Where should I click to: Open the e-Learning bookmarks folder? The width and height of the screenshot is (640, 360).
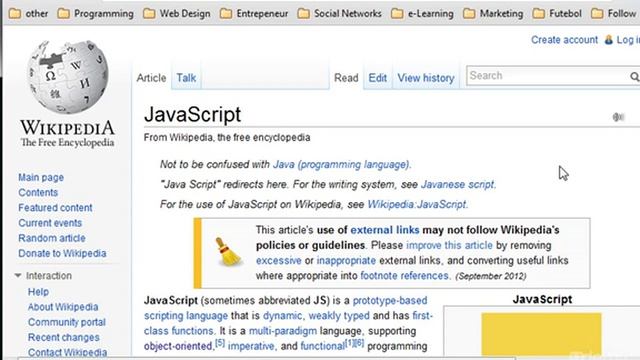[422, 13]
